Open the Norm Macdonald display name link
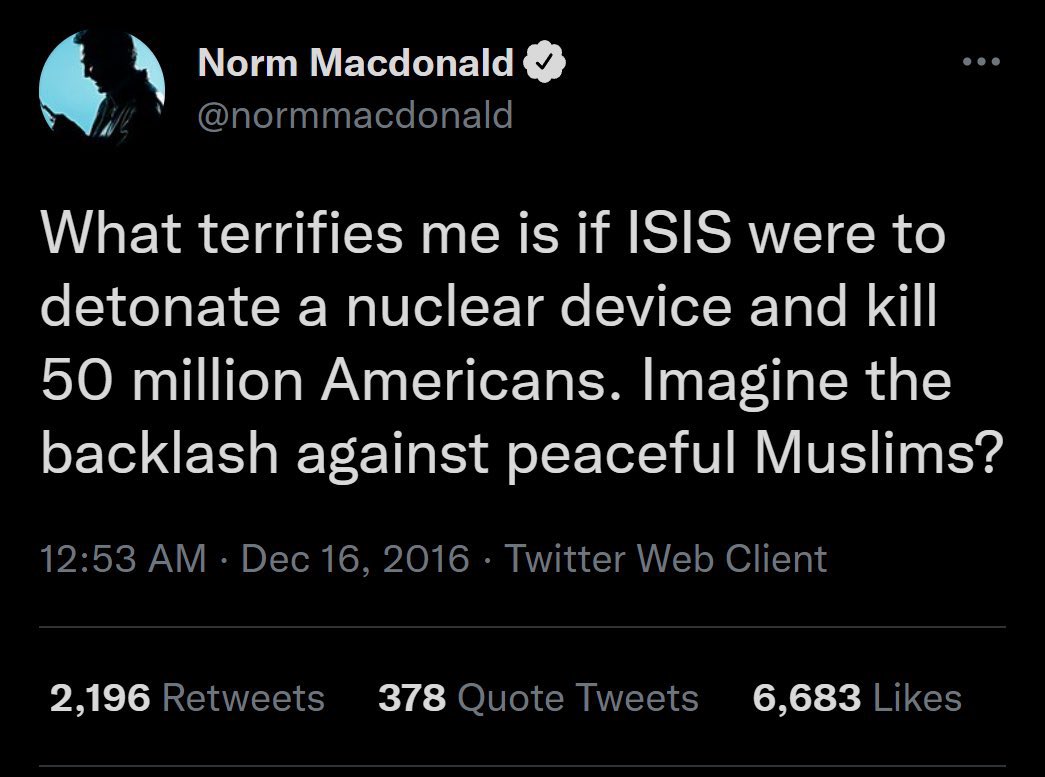Viewport: 1045px width, 777px height. 355,63
